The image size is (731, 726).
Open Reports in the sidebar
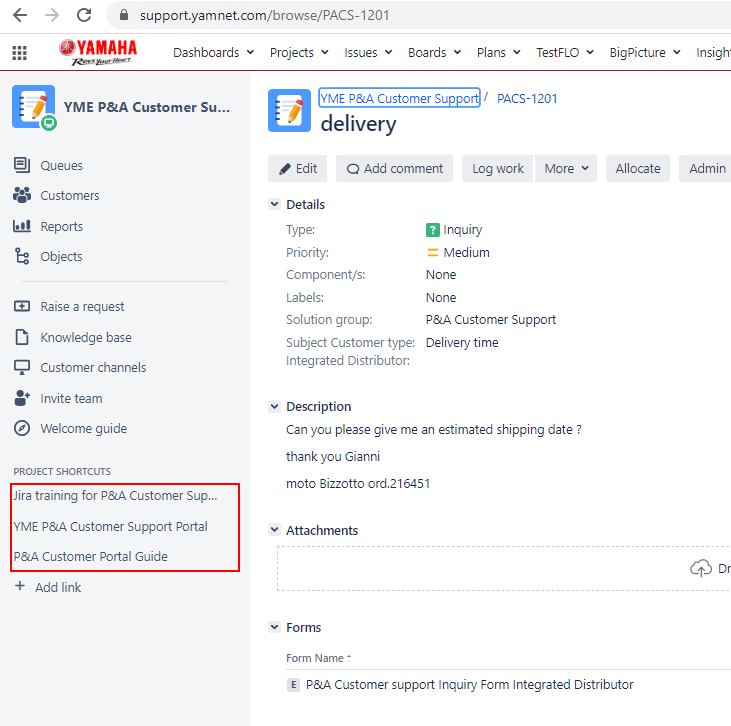61,226
